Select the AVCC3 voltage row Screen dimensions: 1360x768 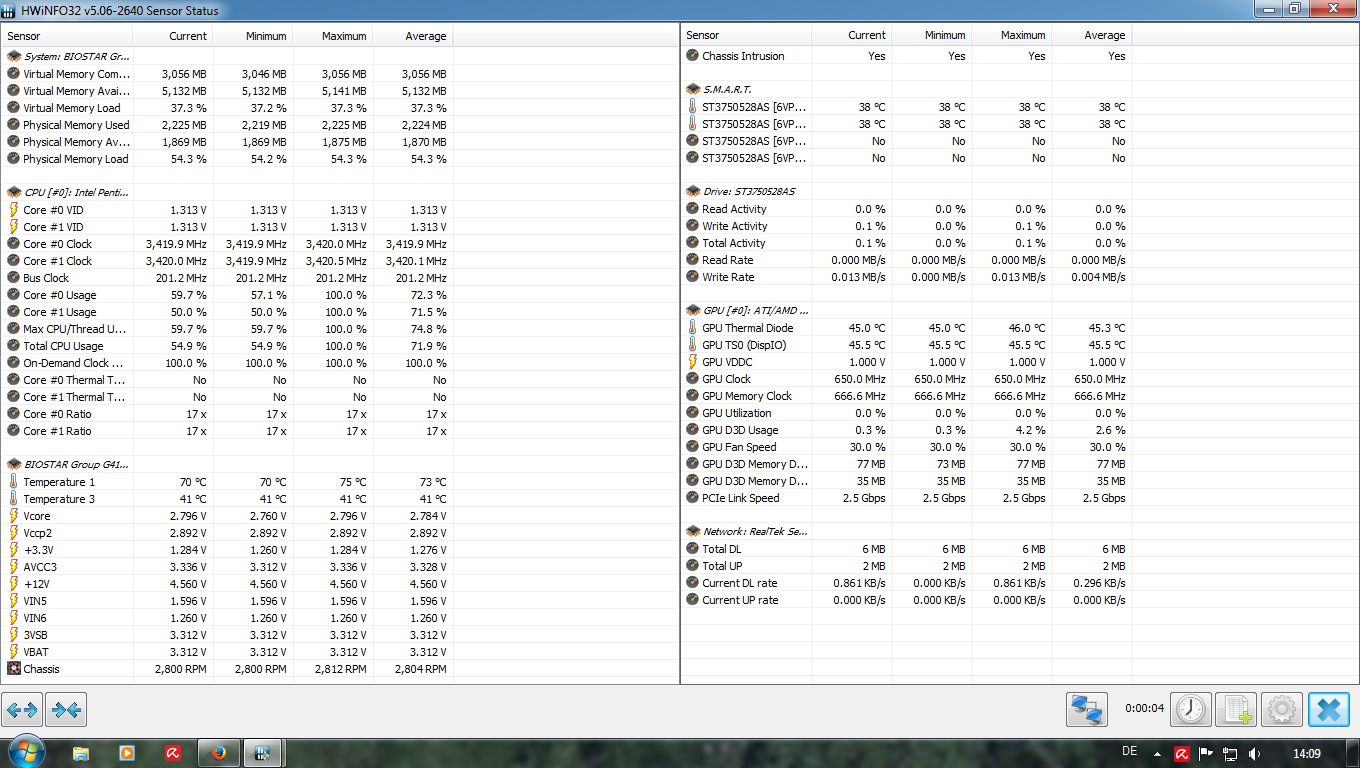click(x=226, y=567)
